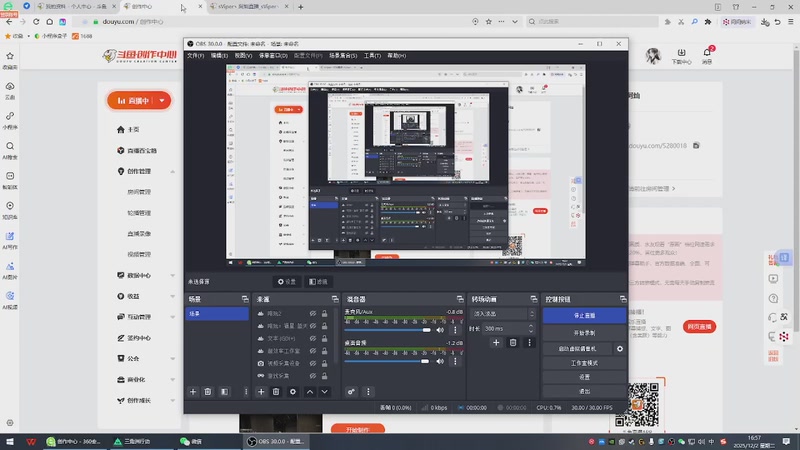Open OBS 文件(F) menu

(x=195, y=56)
